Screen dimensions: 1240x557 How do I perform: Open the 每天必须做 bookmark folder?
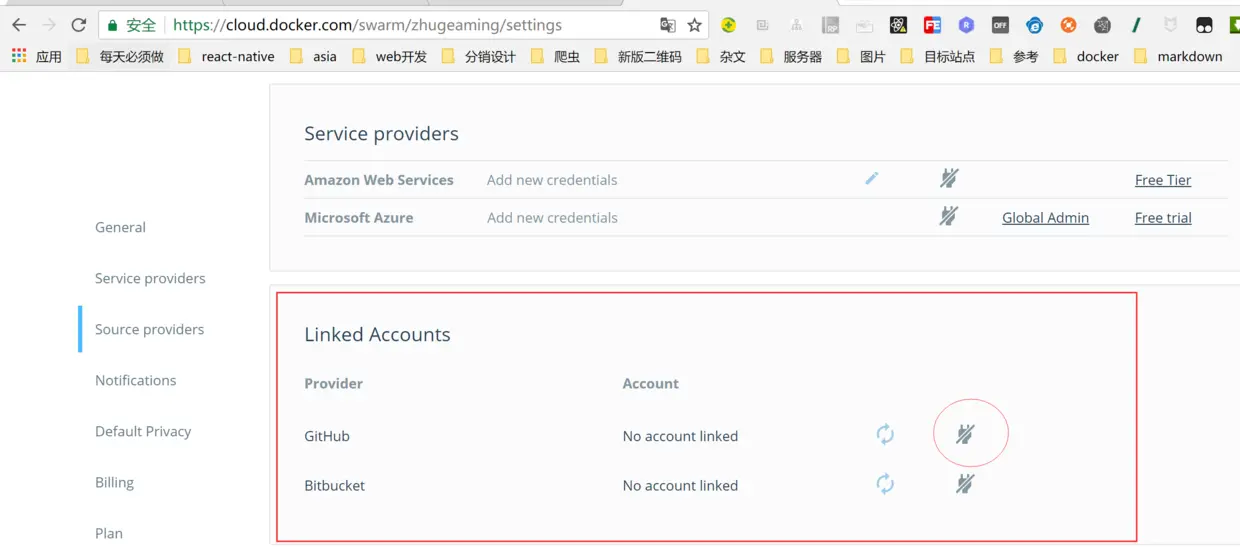tap(120, 56)
